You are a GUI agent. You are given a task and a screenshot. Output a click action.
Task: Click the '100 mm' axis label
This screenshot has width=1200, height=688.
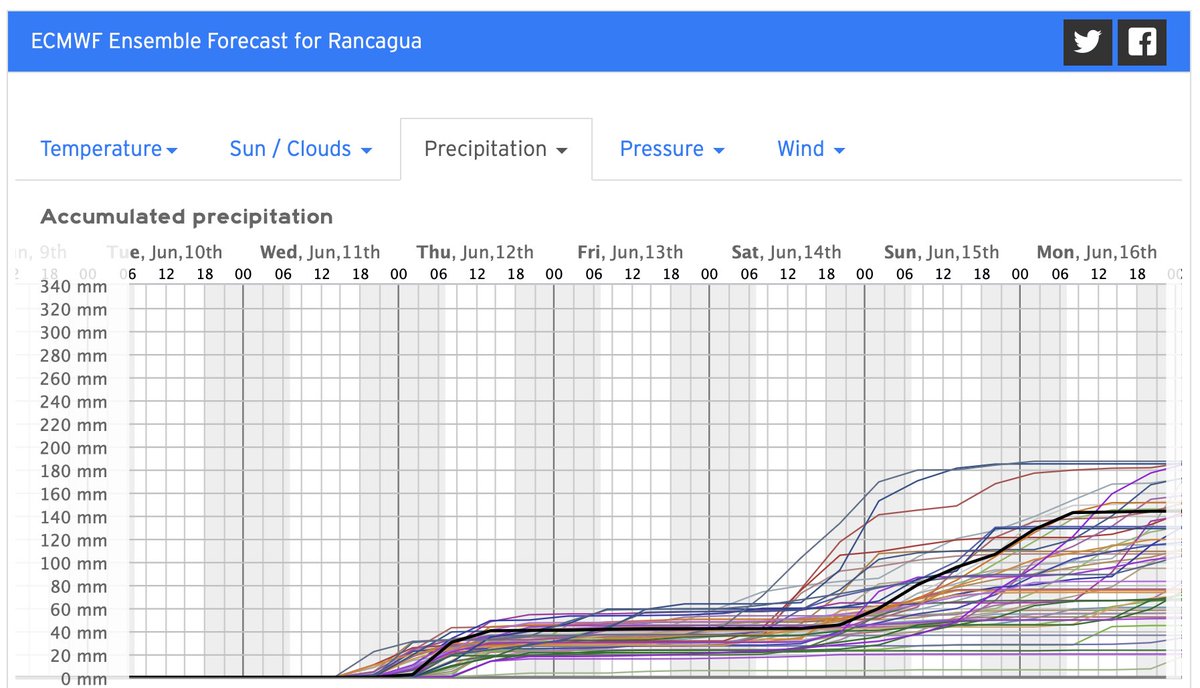tap(73, 563)
